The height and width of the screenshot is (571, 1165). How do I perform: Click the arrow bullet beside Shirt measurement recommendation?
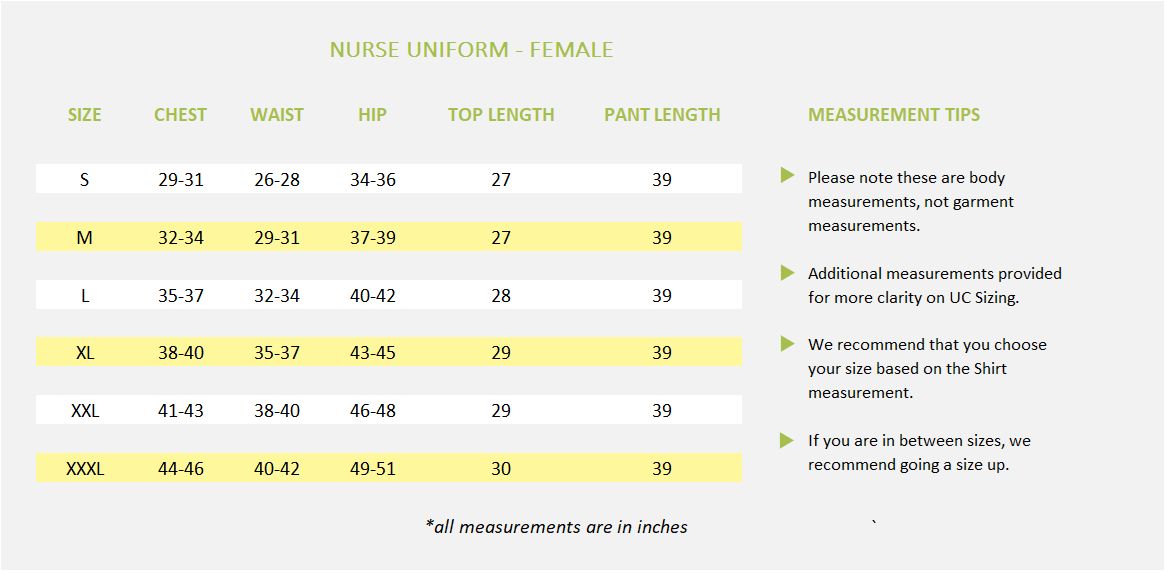pyautogui.click(x=787, y=344)
